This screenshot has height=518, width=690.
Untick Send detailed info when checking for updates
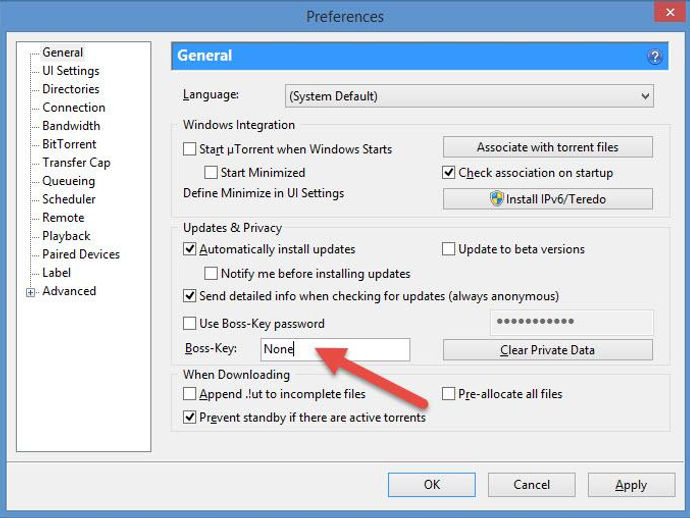pos(190,295)
